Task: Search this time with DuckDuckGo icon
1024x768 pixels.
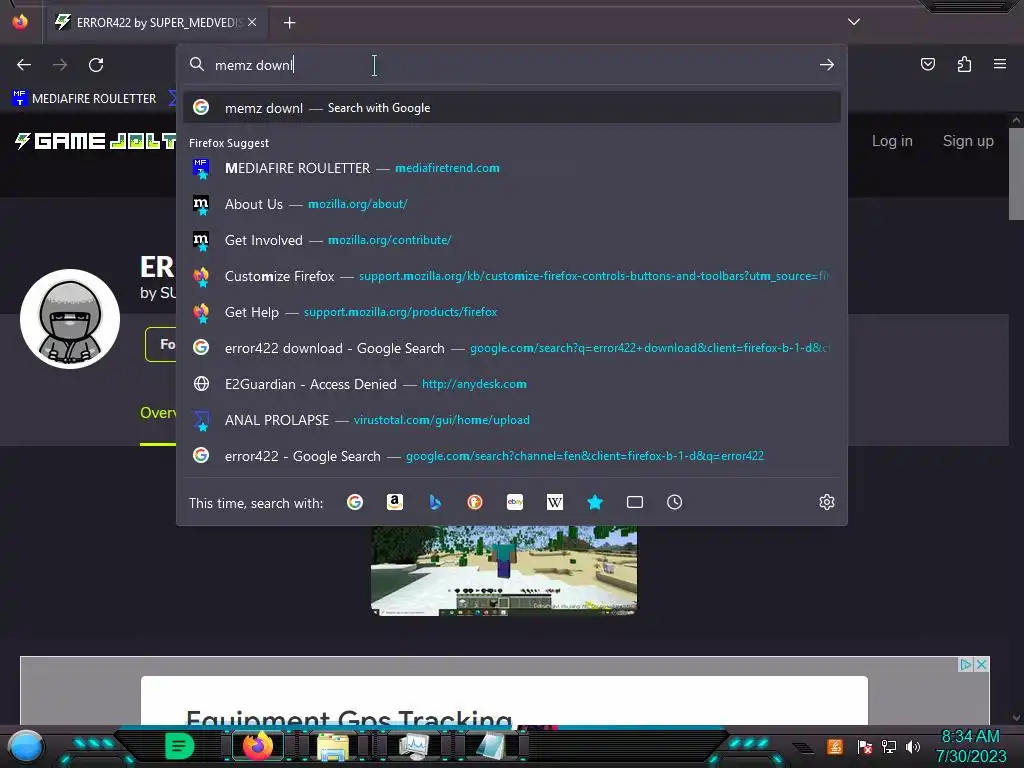Action: click(x=475, y=502)
